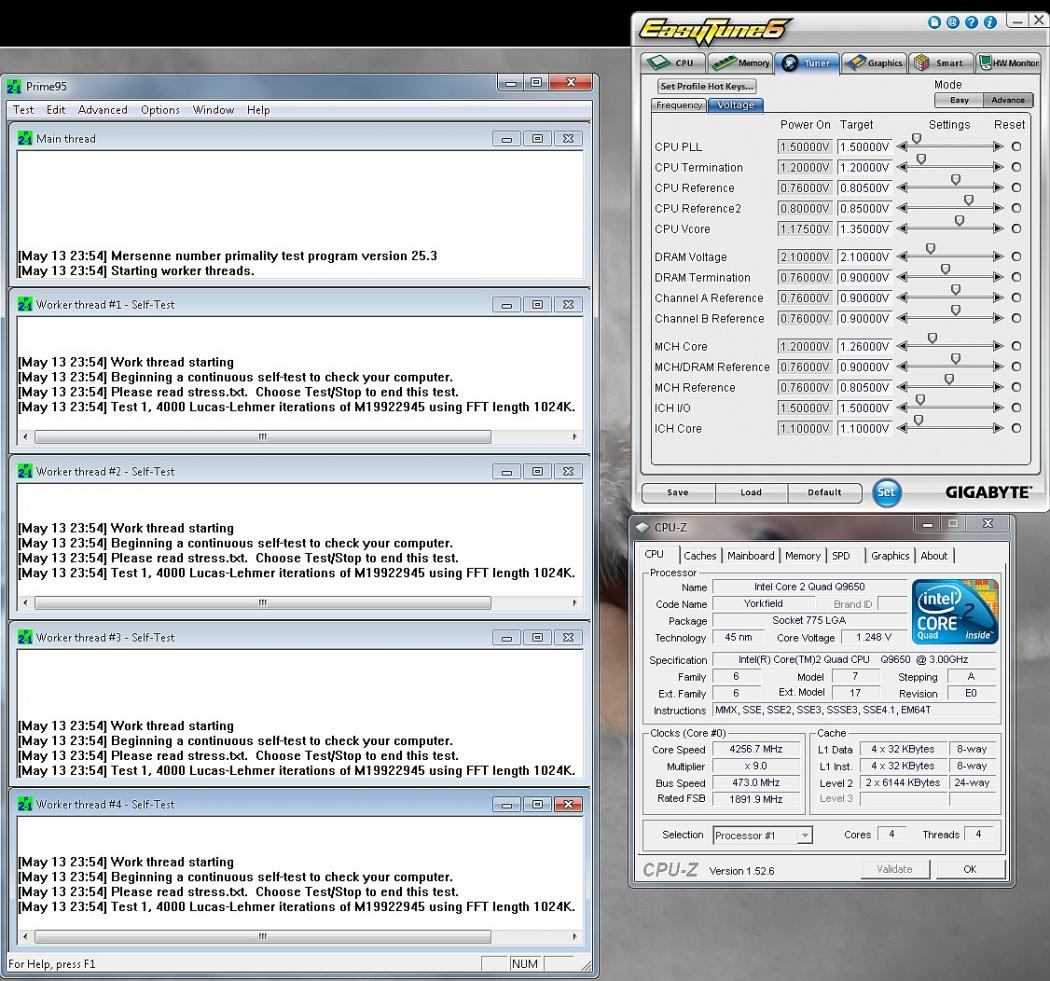Switch mode to Easy

tap(959, 100)
